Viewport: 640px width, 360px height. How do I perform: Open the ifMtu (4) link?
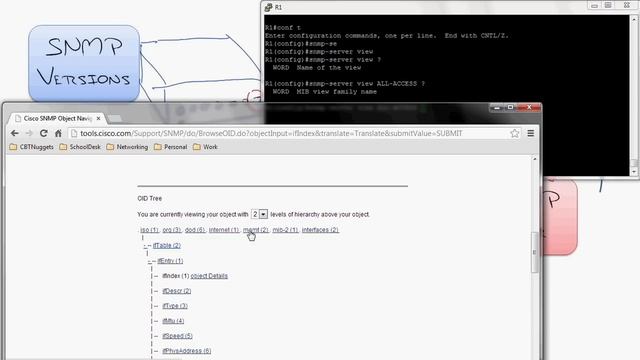173,321
